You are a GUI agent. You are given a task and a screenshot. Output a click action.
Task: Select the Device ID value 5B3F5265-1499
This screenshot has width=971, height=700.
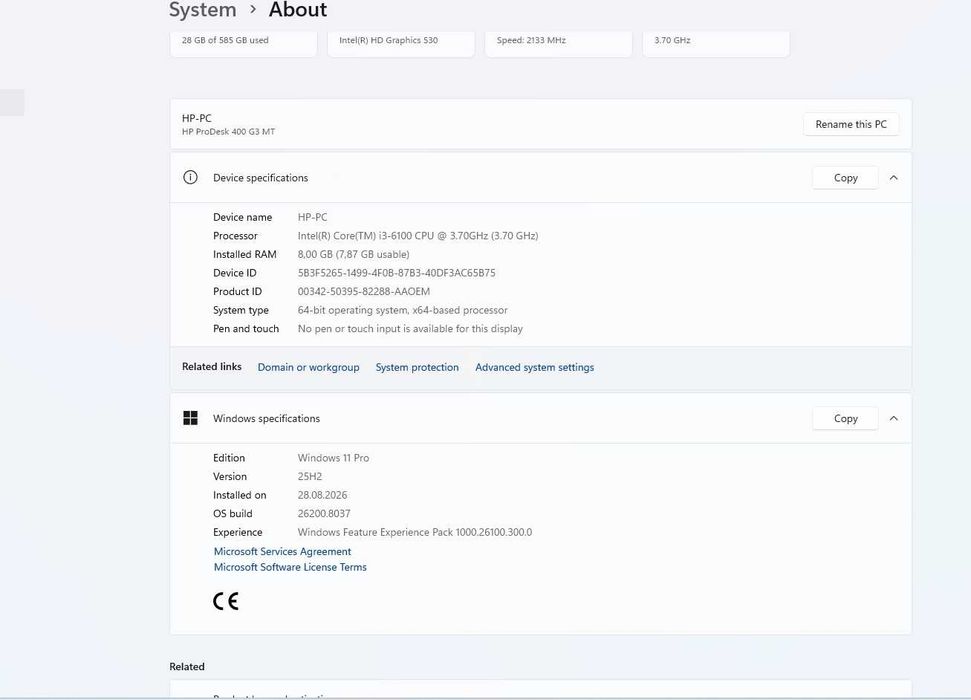point(396,273)
